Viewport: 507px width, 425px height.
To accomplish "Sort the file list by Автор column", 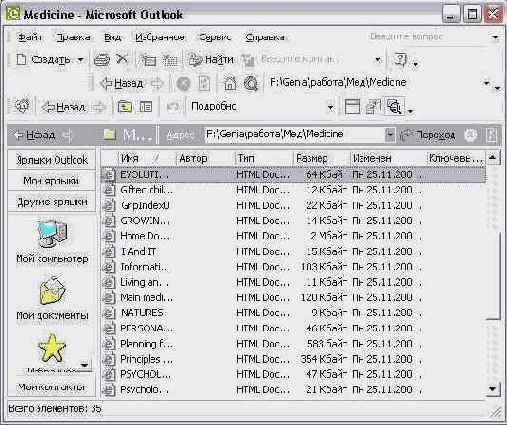I will [205, 158].
